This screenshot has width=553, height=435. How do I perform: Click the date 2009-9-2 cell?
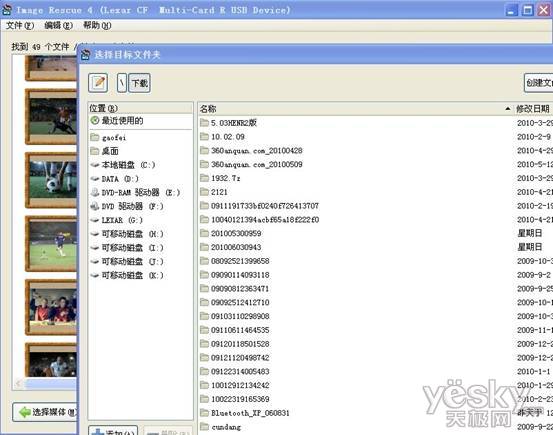click(x=533, y=275)
